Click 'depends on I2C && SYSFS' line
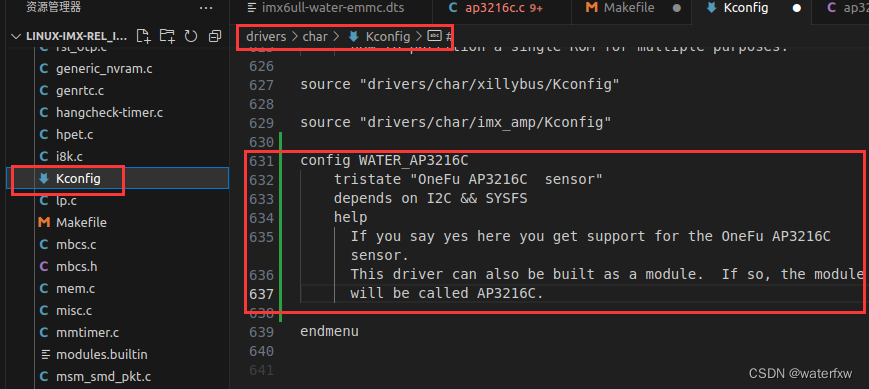The height and width of the screenshot is (389, 869). click(x=431, y=199)
